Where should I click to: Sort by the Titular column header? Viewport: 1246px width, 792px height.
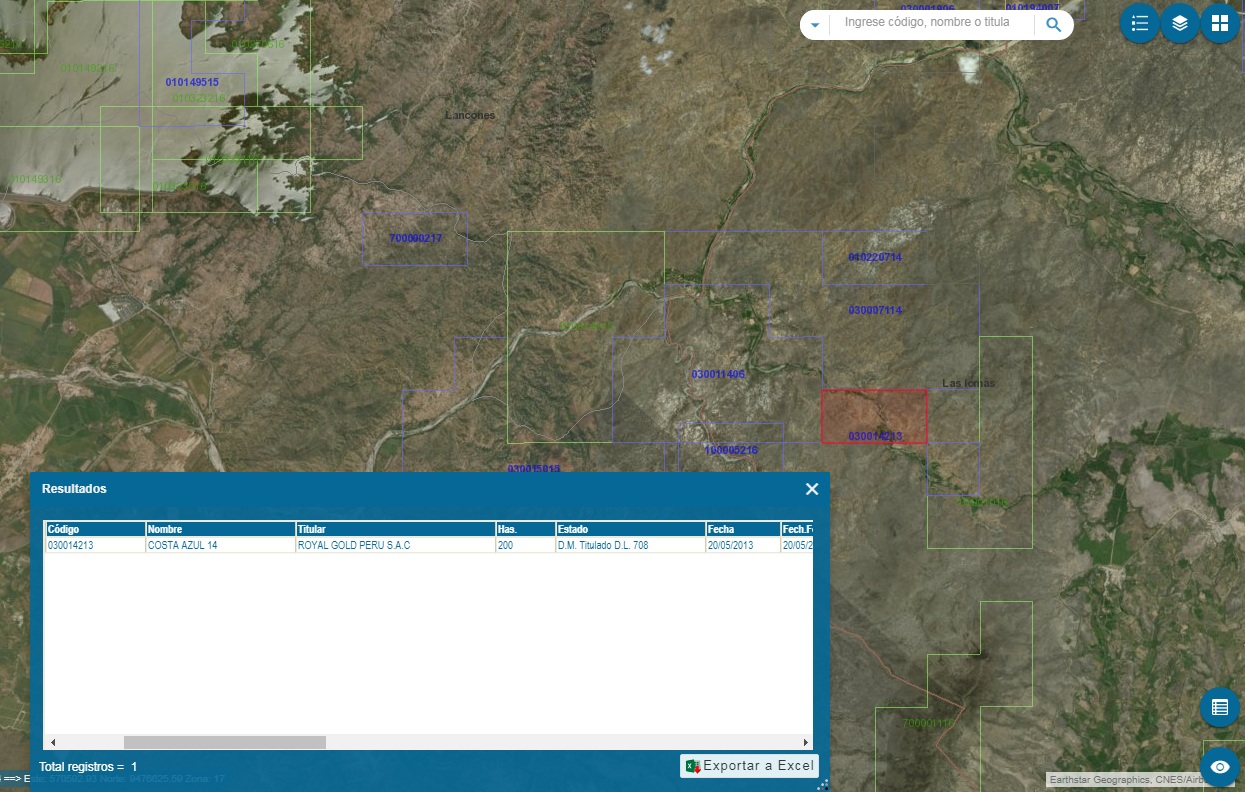click(394, 529)
